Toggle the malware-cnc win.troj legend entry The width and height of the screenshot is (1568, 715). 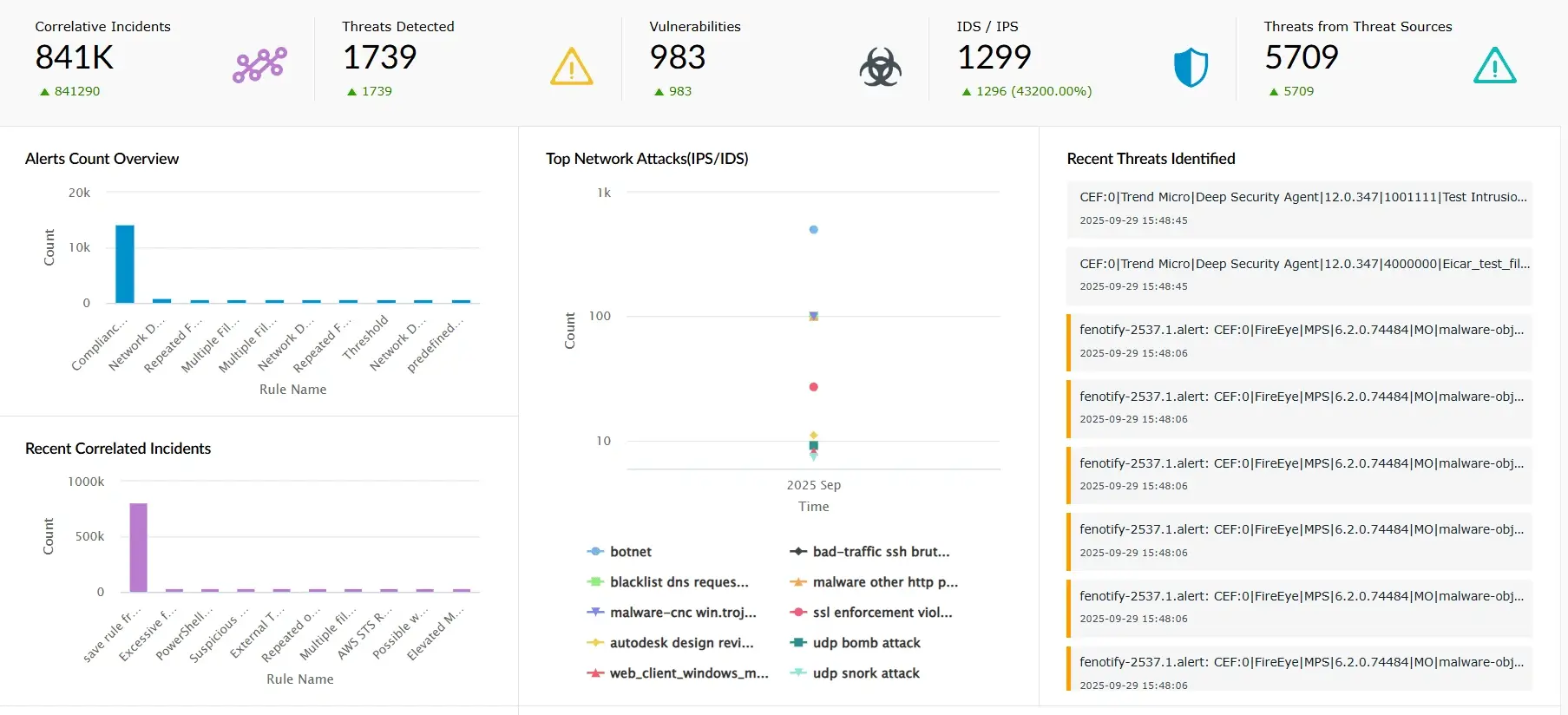672,613
